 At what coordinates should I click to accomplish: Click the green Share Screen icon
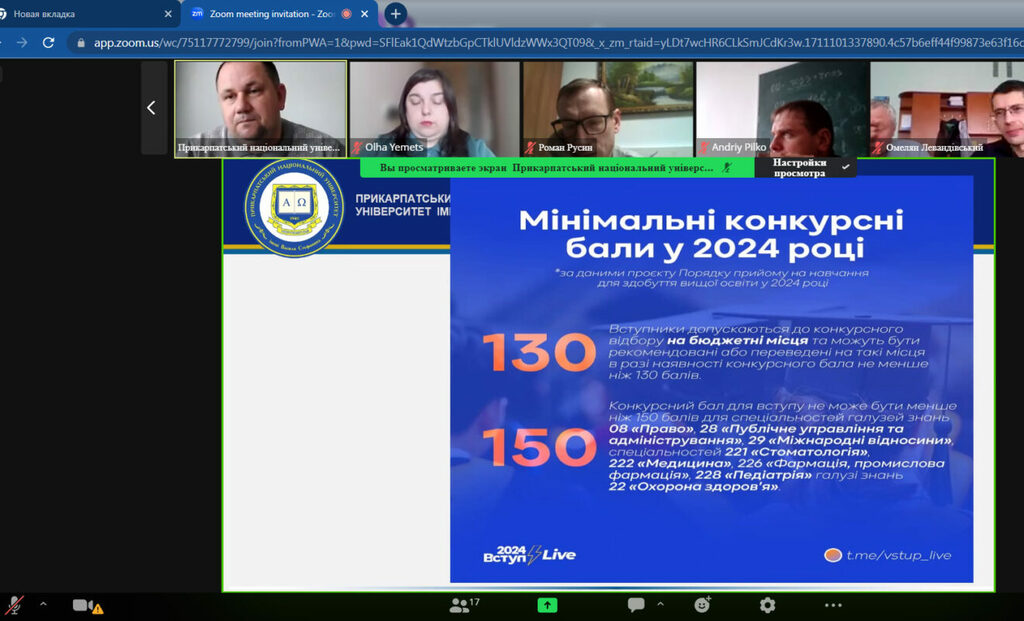tap(547, 605)
